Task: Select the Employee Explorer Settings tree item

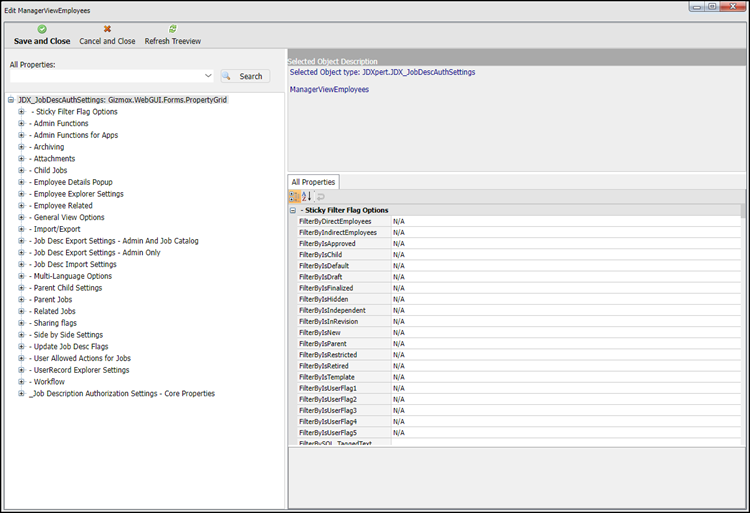Action: pos(78,194)
